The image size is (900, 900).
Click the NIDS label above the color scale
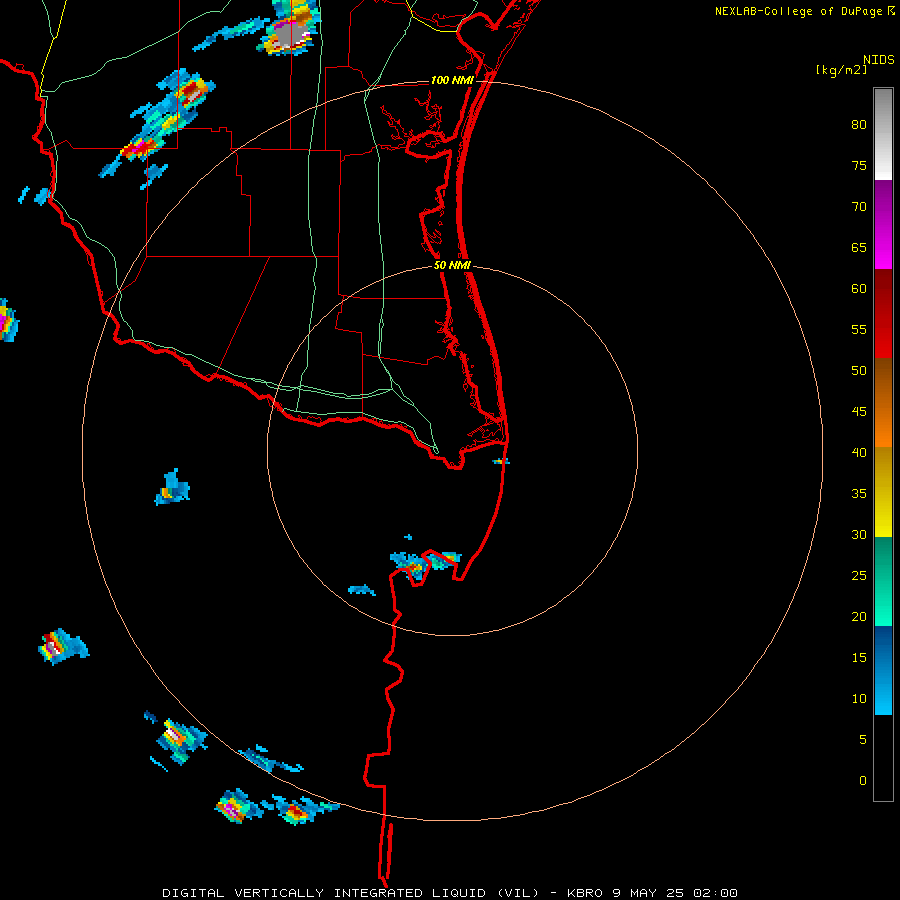point(878,59)
